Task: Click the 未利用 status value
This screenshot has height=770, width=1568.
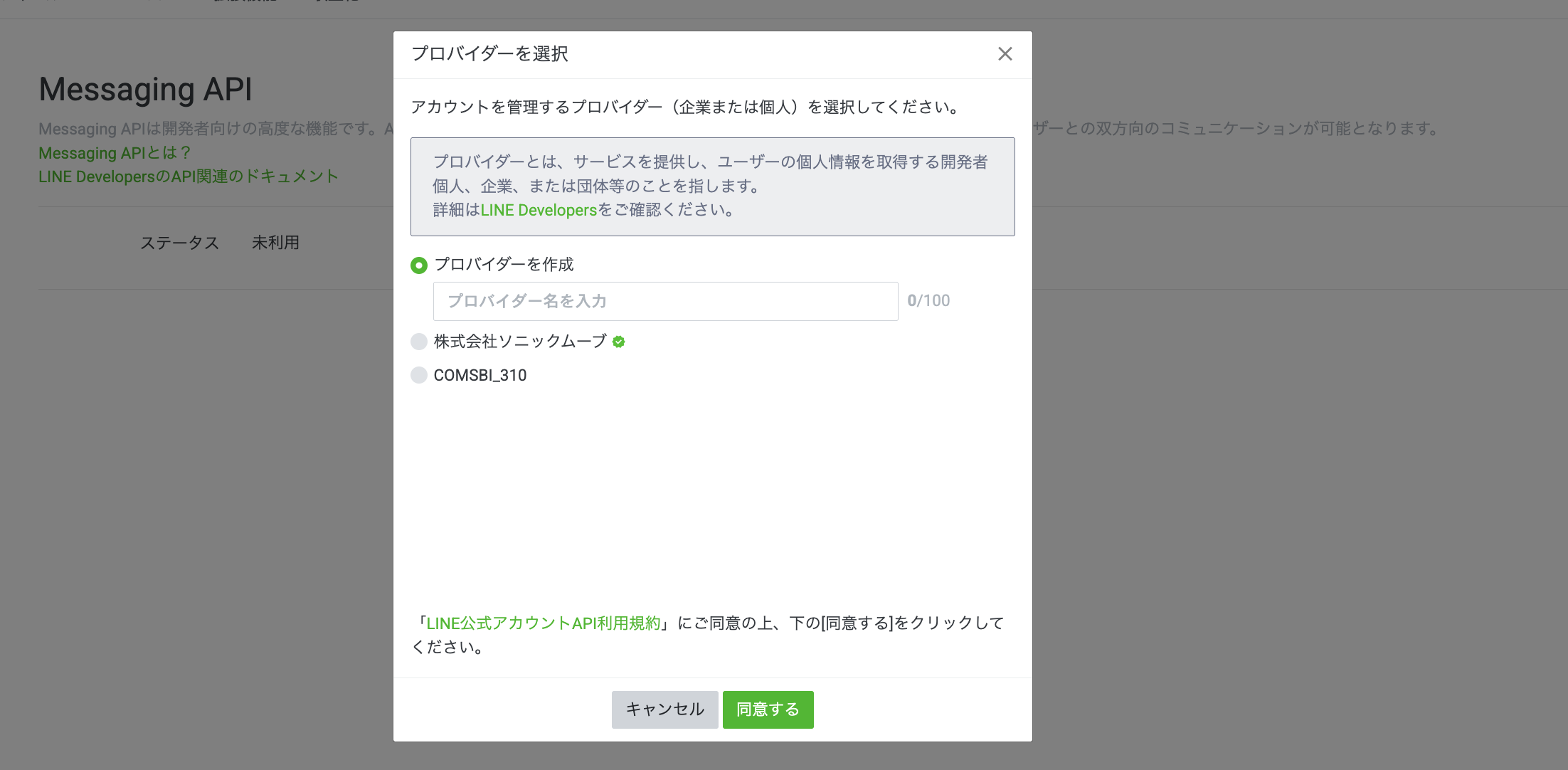Action: tap(275, 243)
